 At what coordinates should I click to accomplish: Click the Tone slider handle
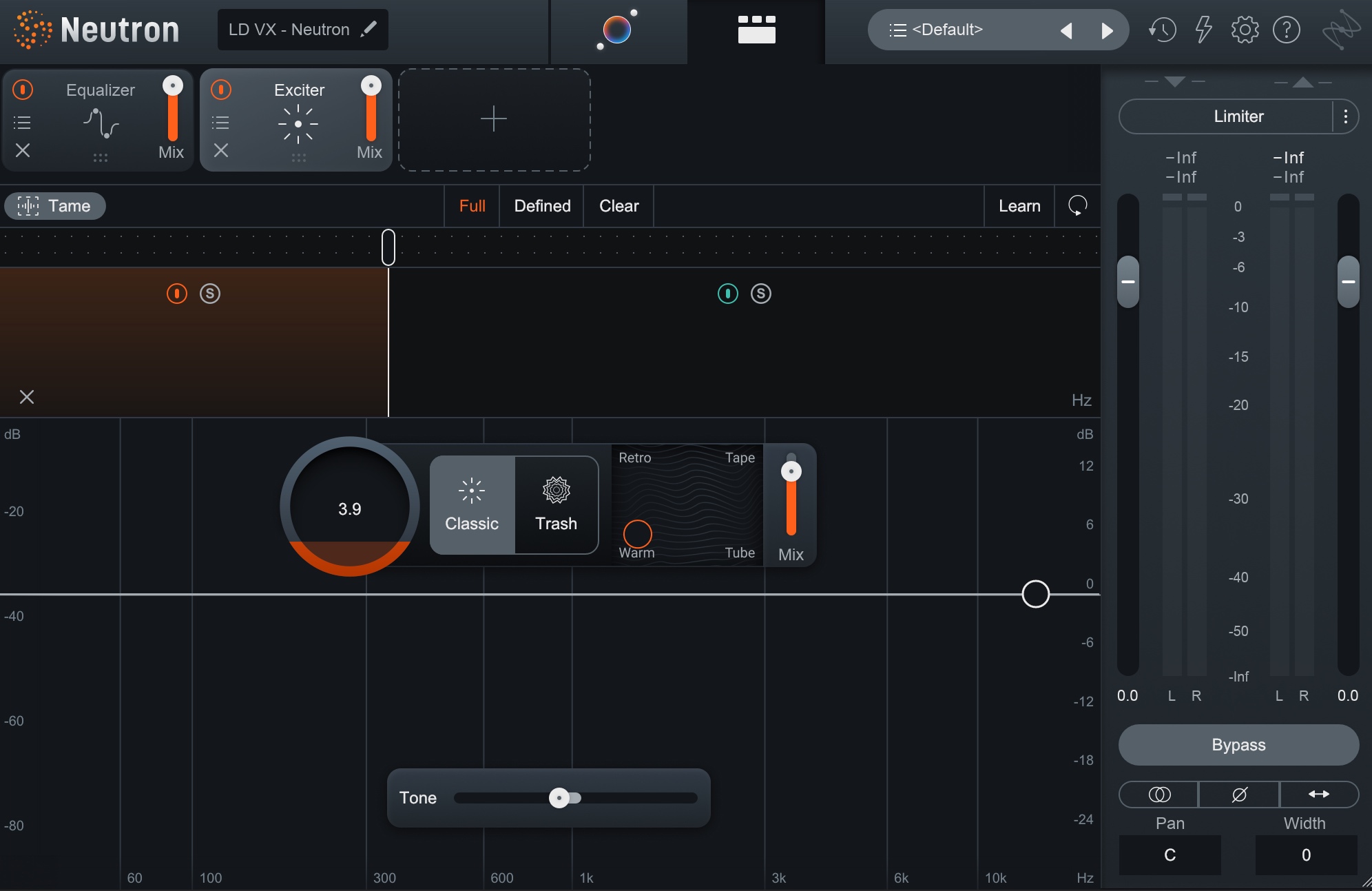pyautogui.click(x=559, y=798)
